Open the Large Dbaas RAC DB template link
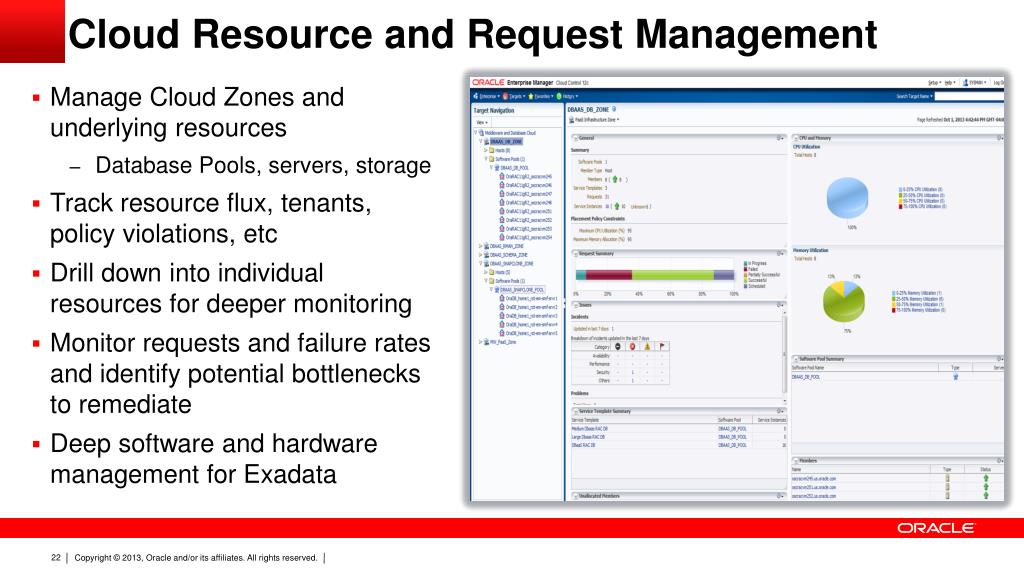The image size is (1024, 576). tap(588, 437)
